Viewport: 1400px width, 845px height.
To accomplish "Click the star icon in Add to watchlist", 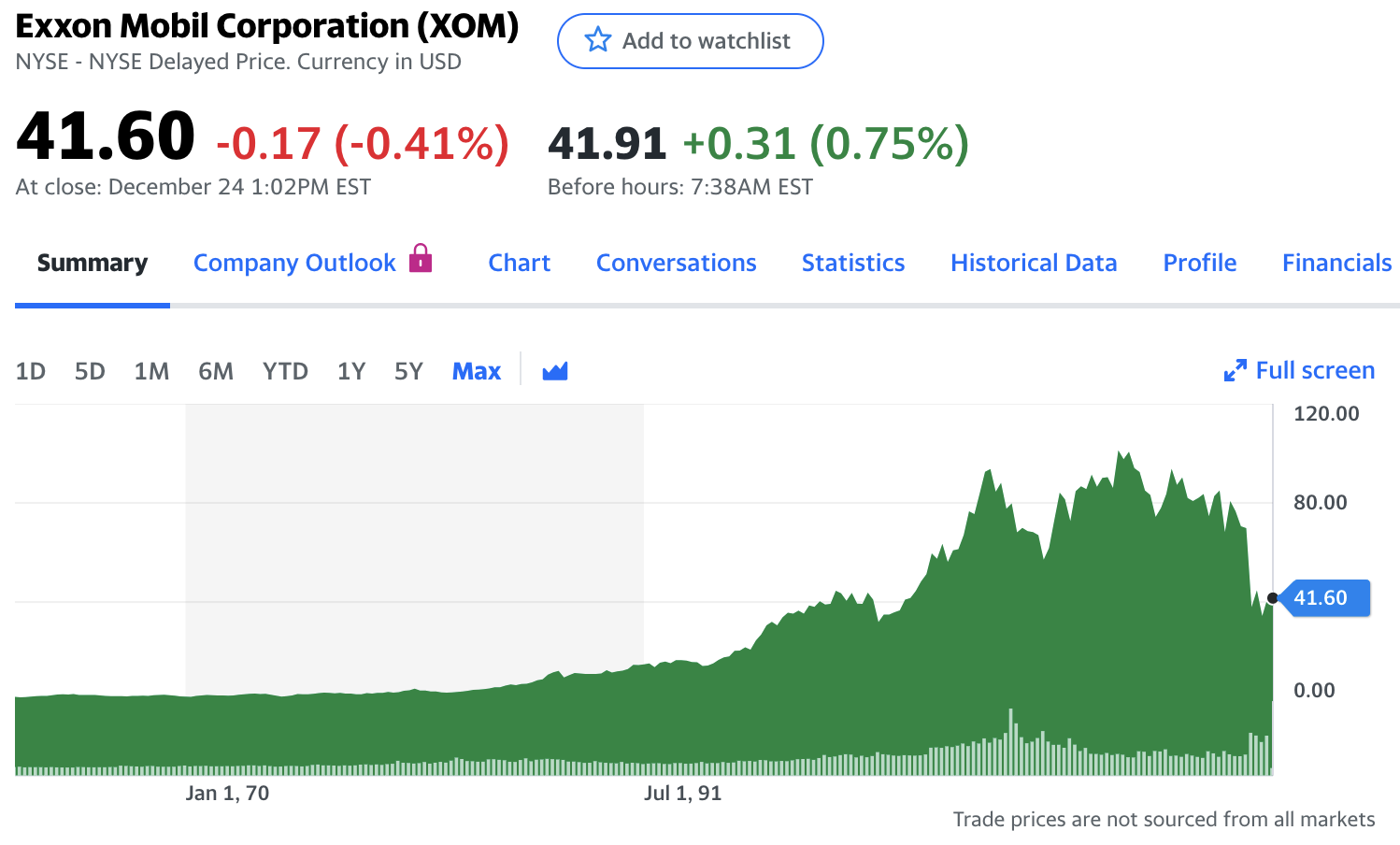I will (x=597, y=40).
